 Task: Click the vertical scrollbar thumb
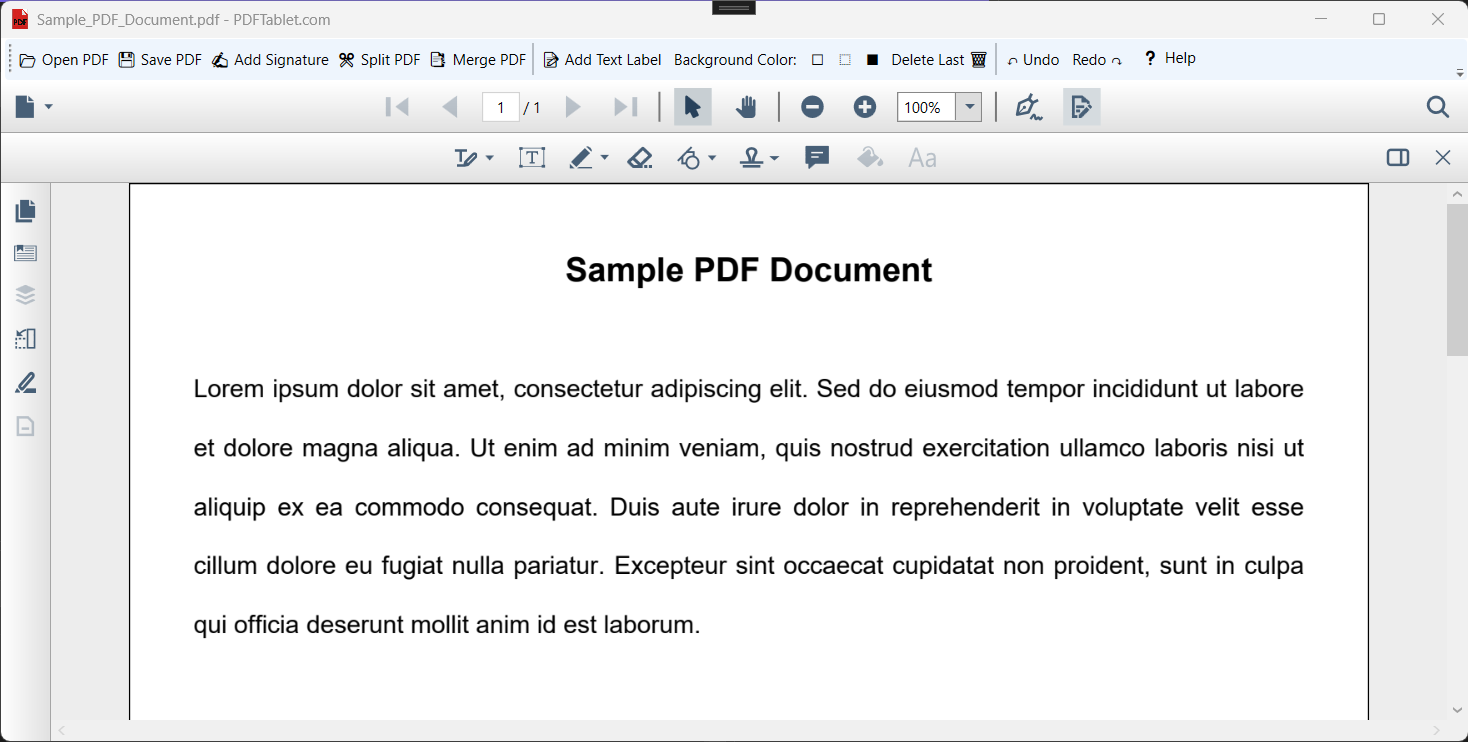point(1457,280)
